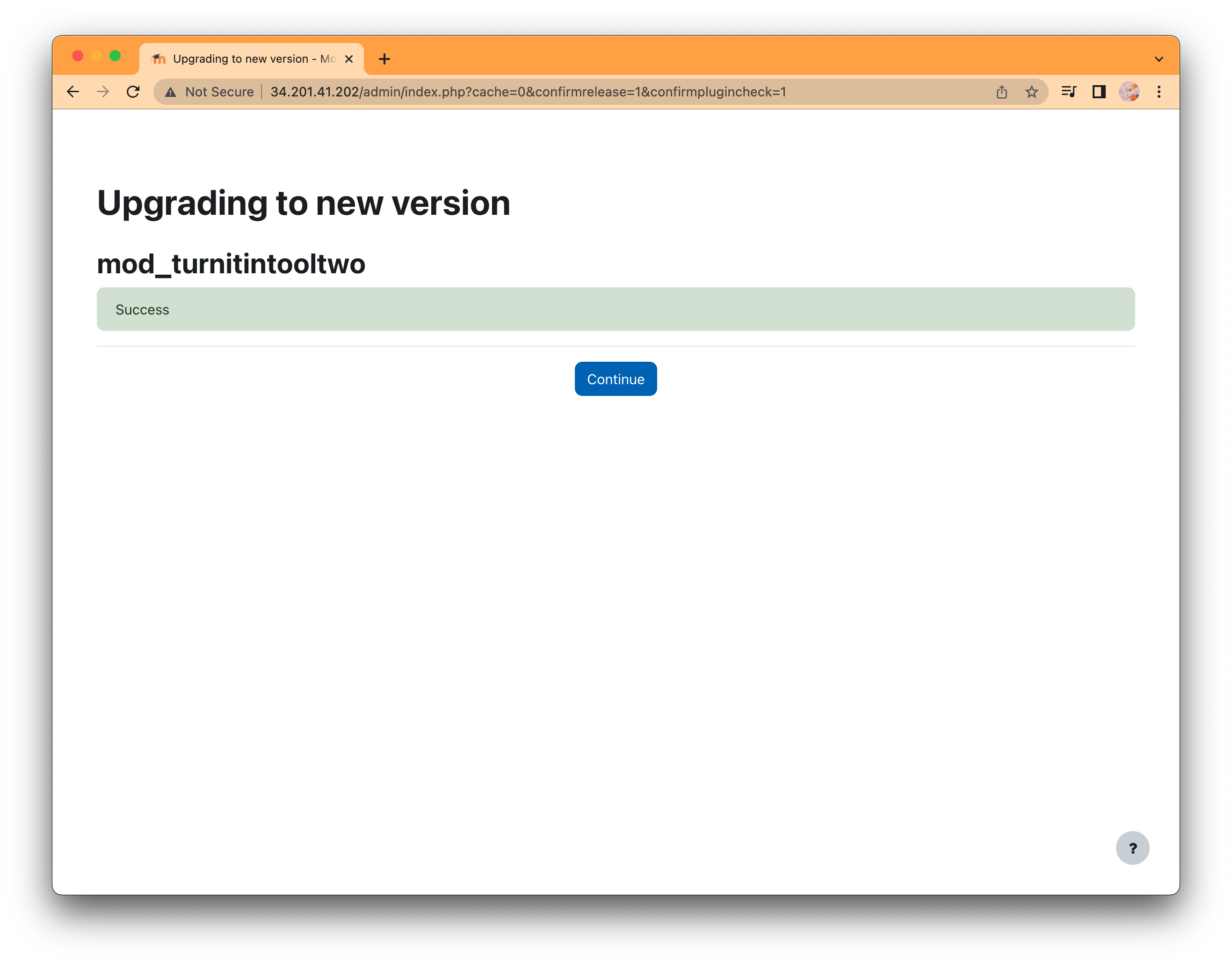Click the browser tab strip toggle
The width and height of the screenshot is (1232, 964).
1159,57
